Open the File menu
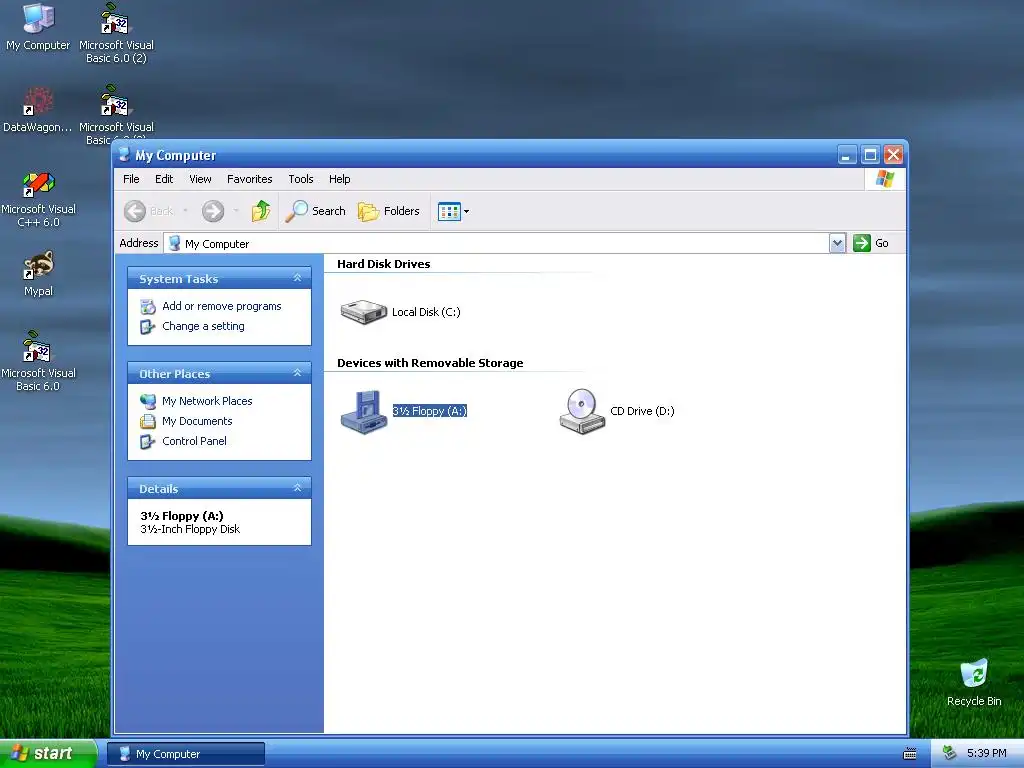This screenshot has width=1024, height=768. click(x=131, y=179)
